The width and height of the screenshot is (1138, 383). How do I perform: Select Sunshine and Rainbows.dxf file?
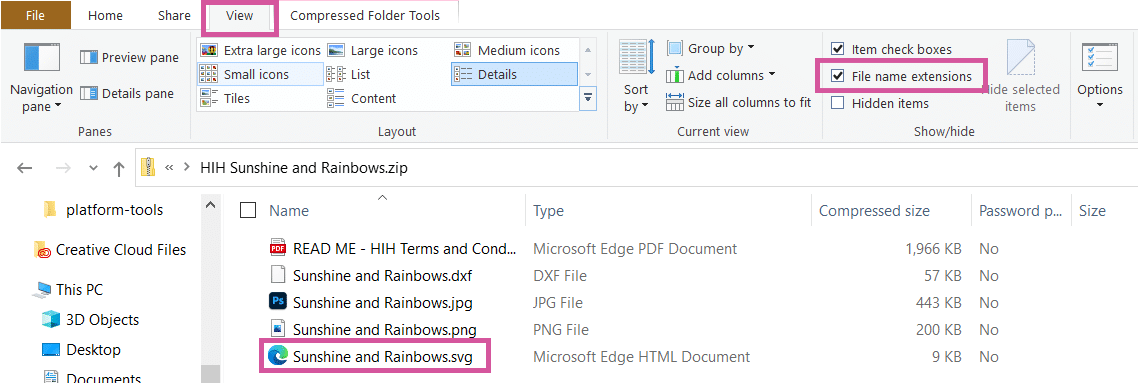pos(370,276)
